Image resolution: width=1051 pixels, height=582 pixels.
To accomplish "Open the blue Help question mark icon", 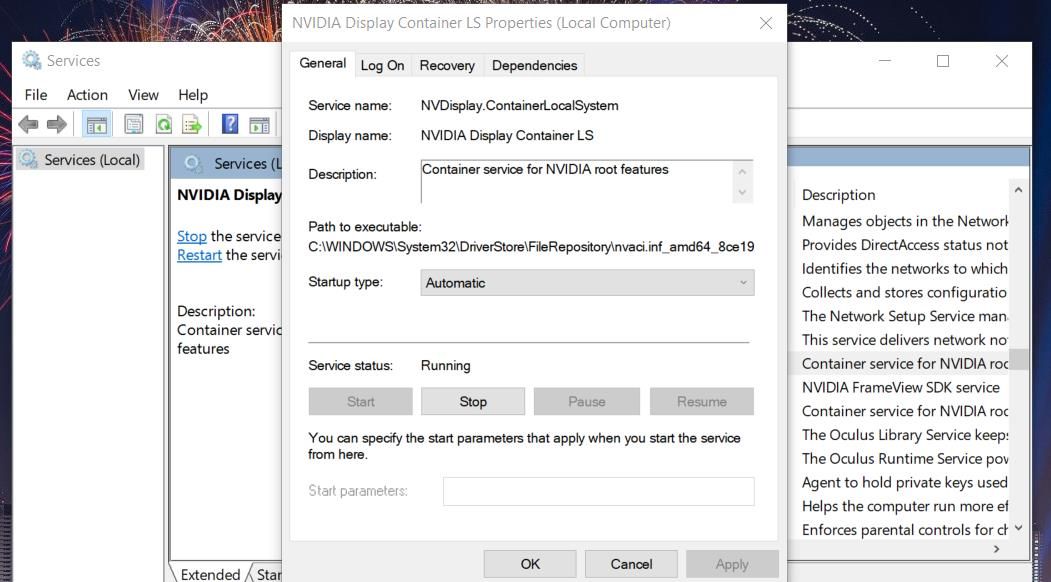I will point(230,125).
